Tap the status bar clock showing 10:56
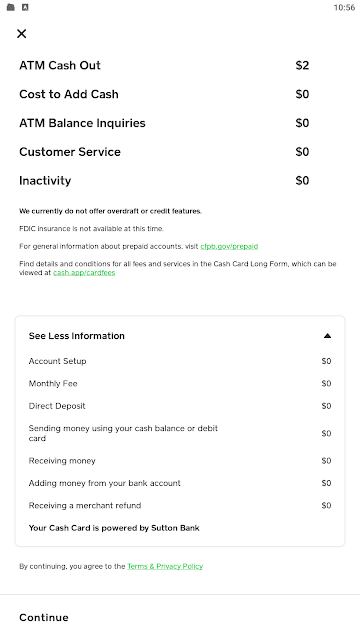 344,7
